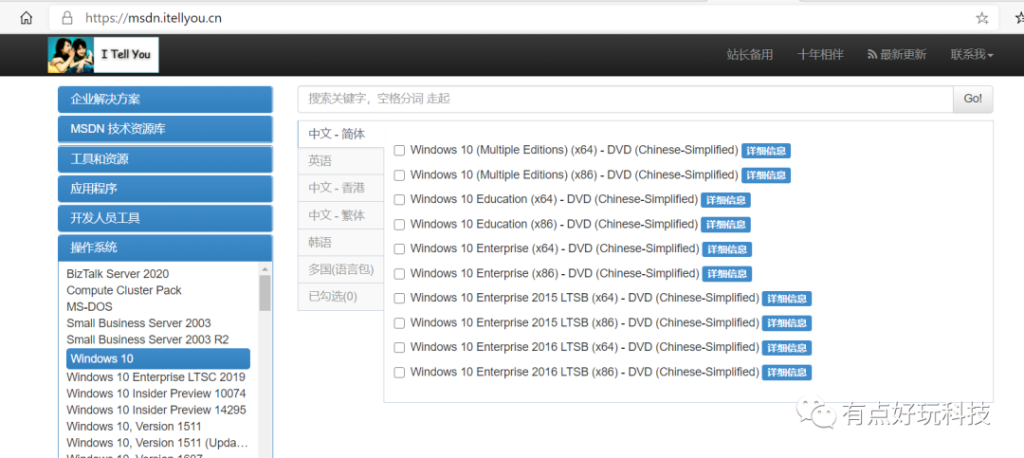This screenshot has height=458, width=1024.
Task: Click the OS list scroll-up arrow
Action: (x=264, y=269)
